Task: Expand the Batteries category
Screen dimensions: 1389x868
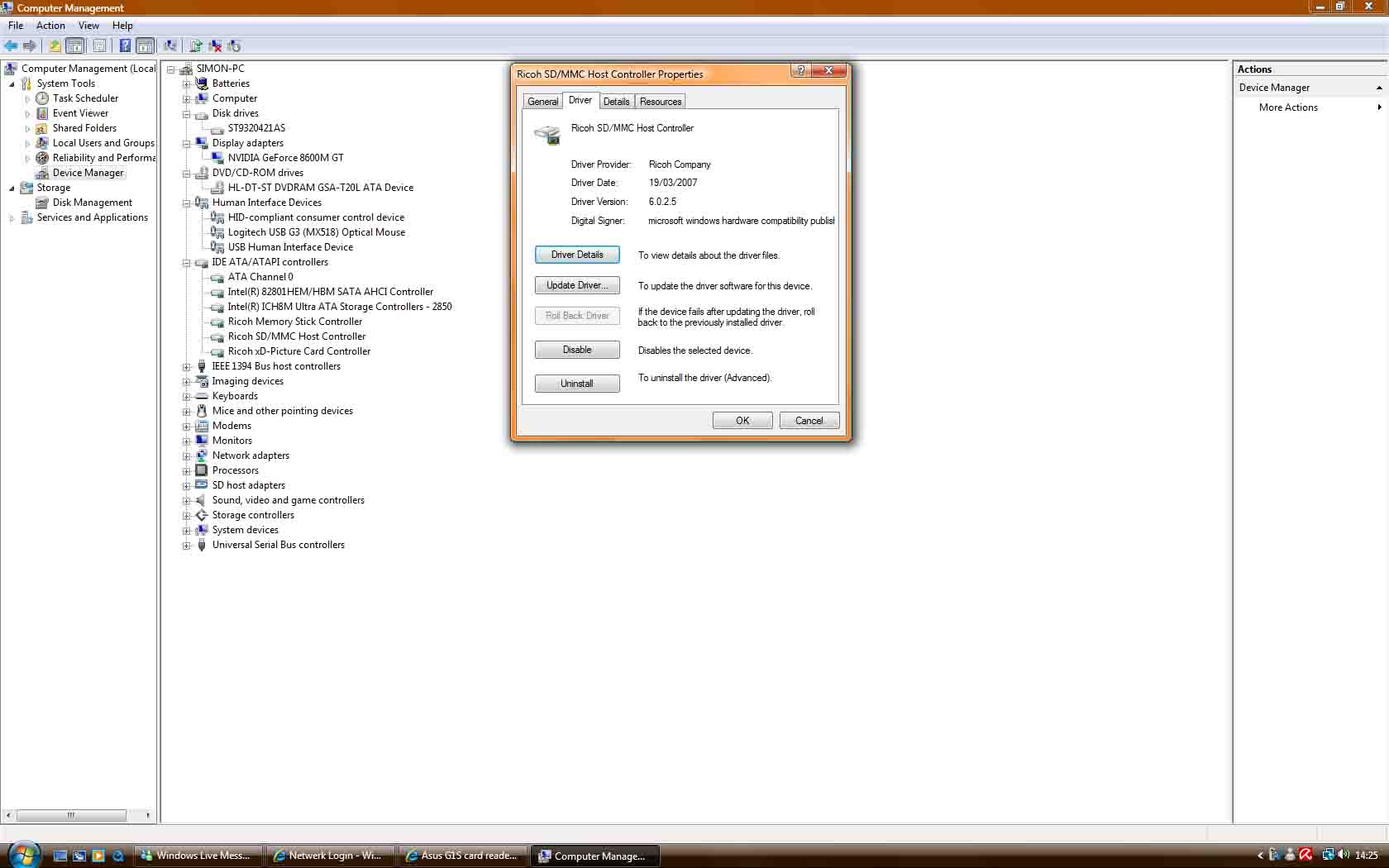Action: pyautogui.click(x=186, y=84)
